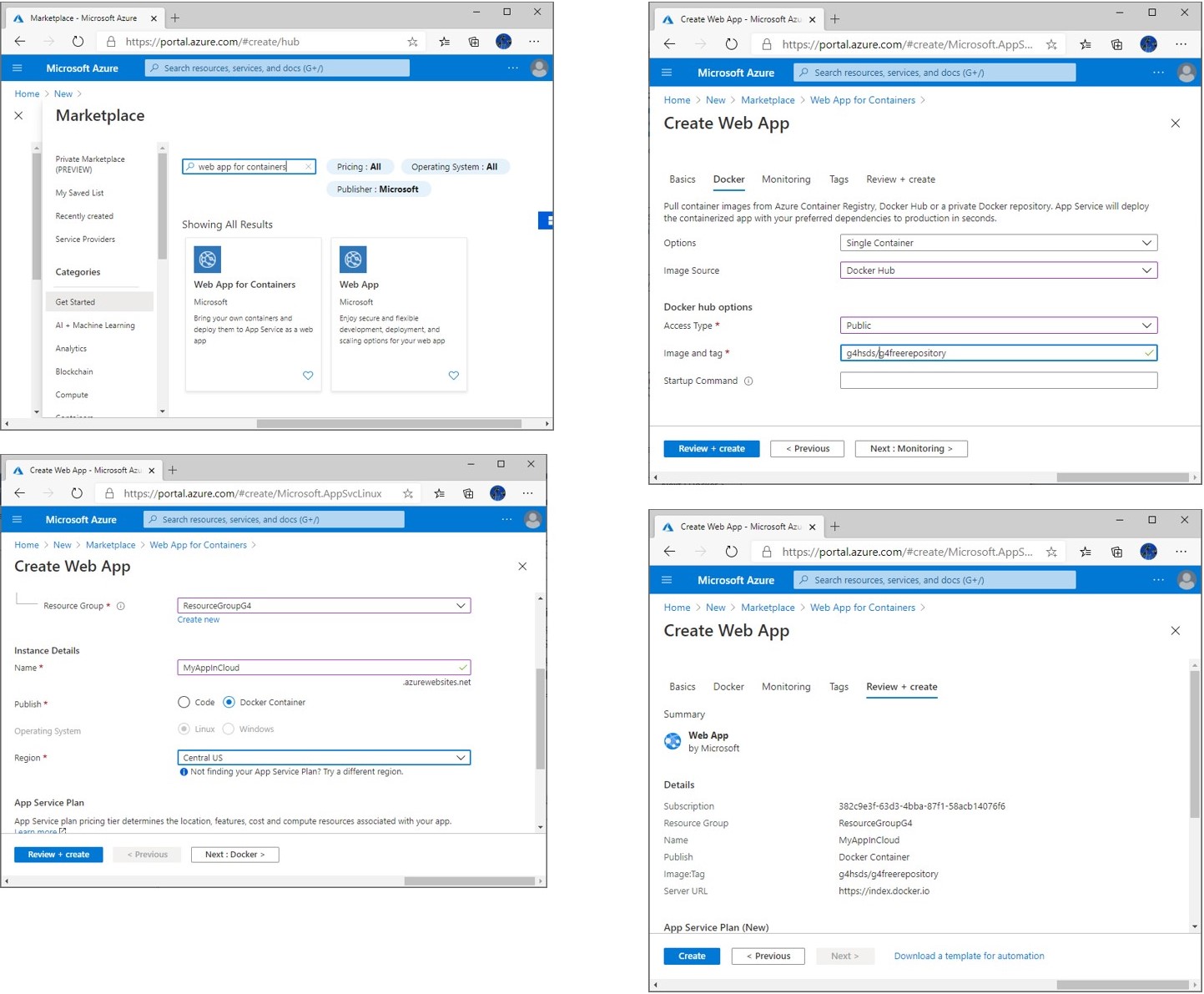Expand the Image Source dropdown showing Docker Hub
This screenshot has height=994, width=1204.
[998, 270]
